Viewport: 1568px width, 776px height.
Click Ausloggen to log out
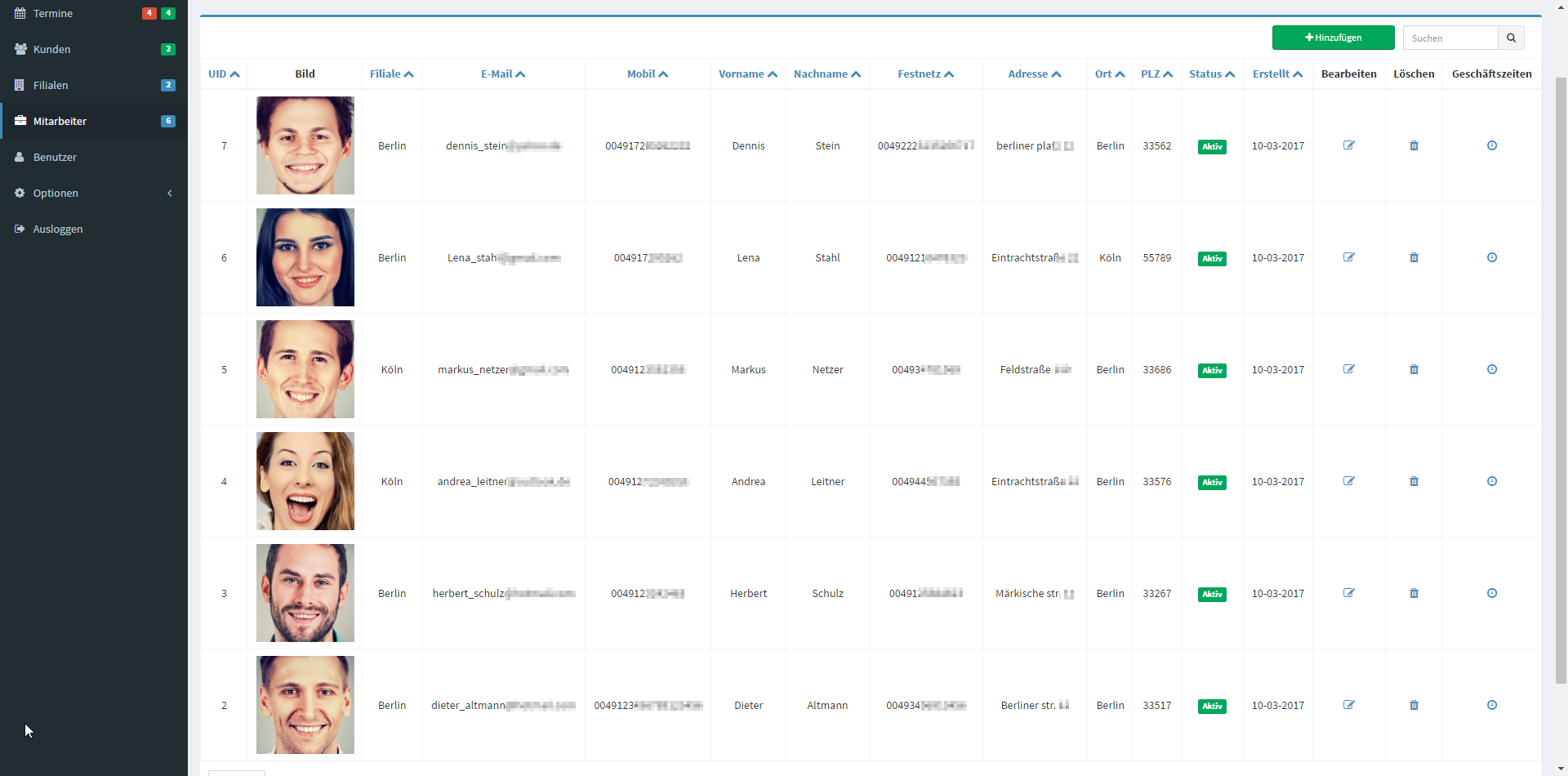[x=58, y=229]
